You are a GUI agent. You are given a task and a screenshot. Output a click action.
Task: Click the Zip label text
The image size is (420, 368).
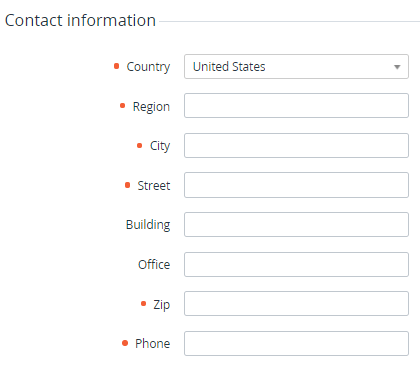162,305
